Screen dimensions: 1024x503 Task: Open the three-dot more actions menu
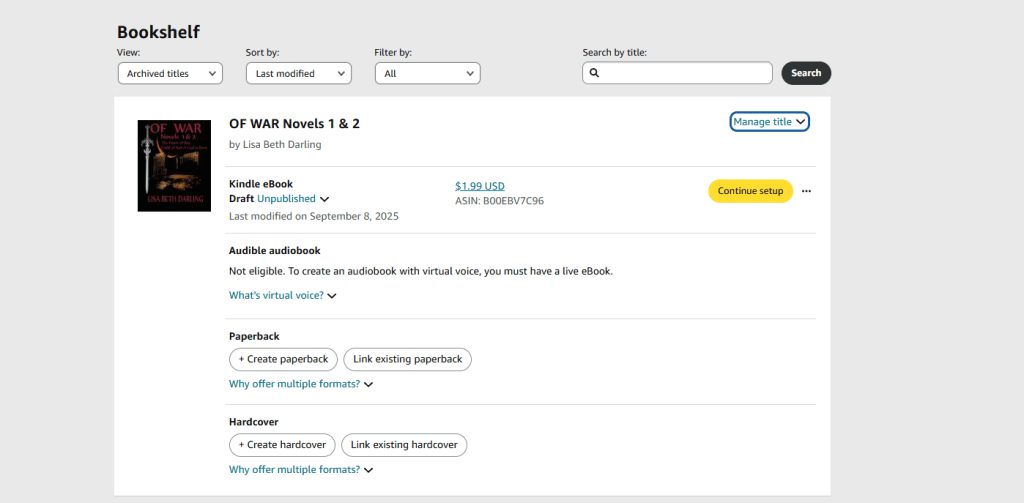[806, 191]
